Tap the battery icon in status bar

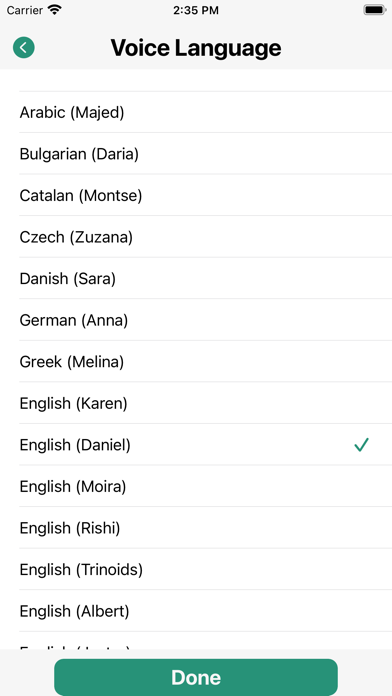(374, 10)
